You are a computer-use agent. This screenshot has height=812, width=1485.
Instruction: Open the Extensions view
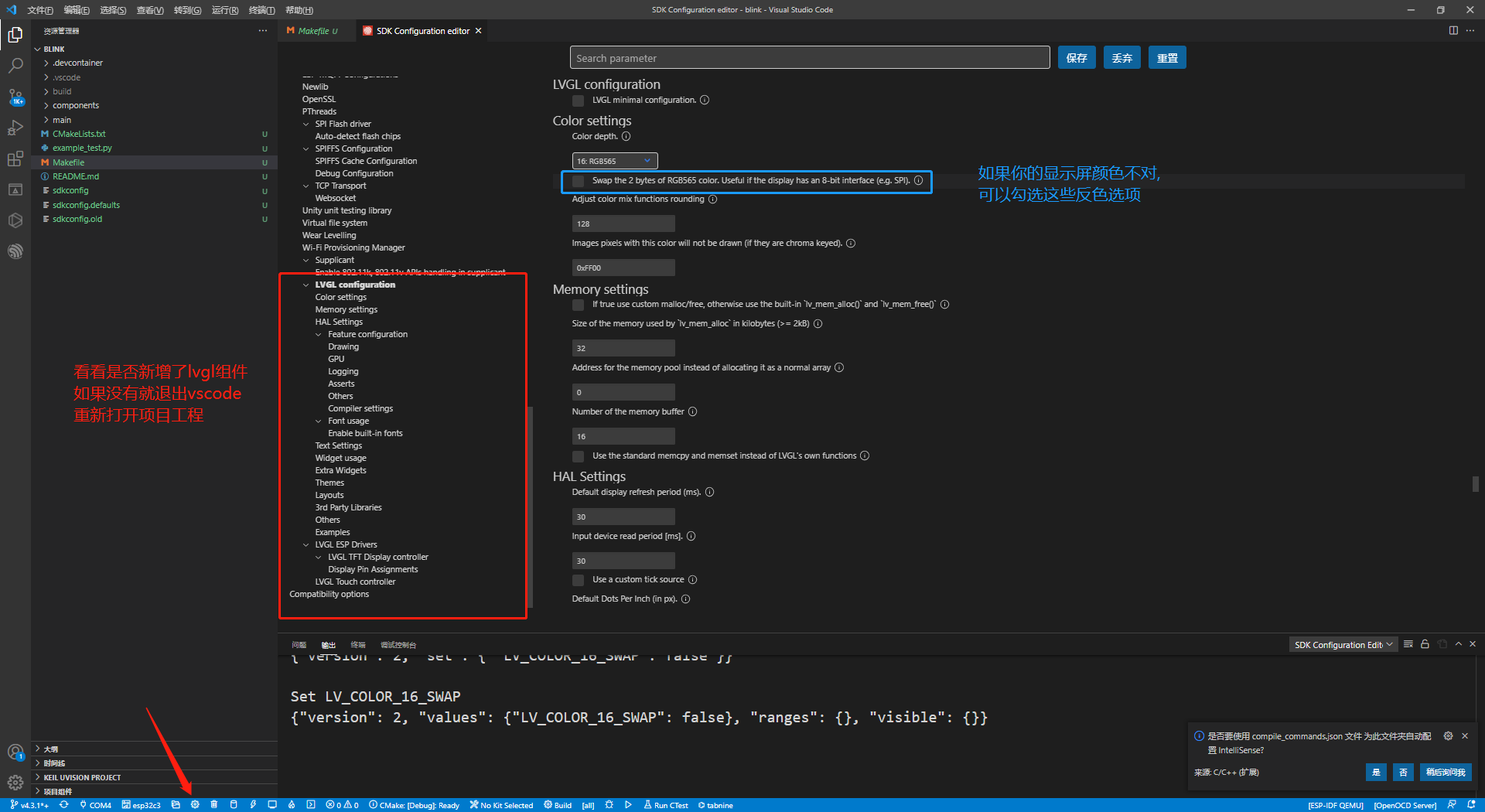point(15,159)
